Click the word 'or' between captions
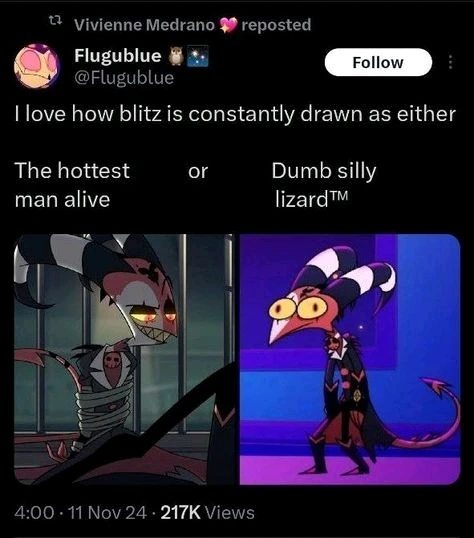 (198, 171)
